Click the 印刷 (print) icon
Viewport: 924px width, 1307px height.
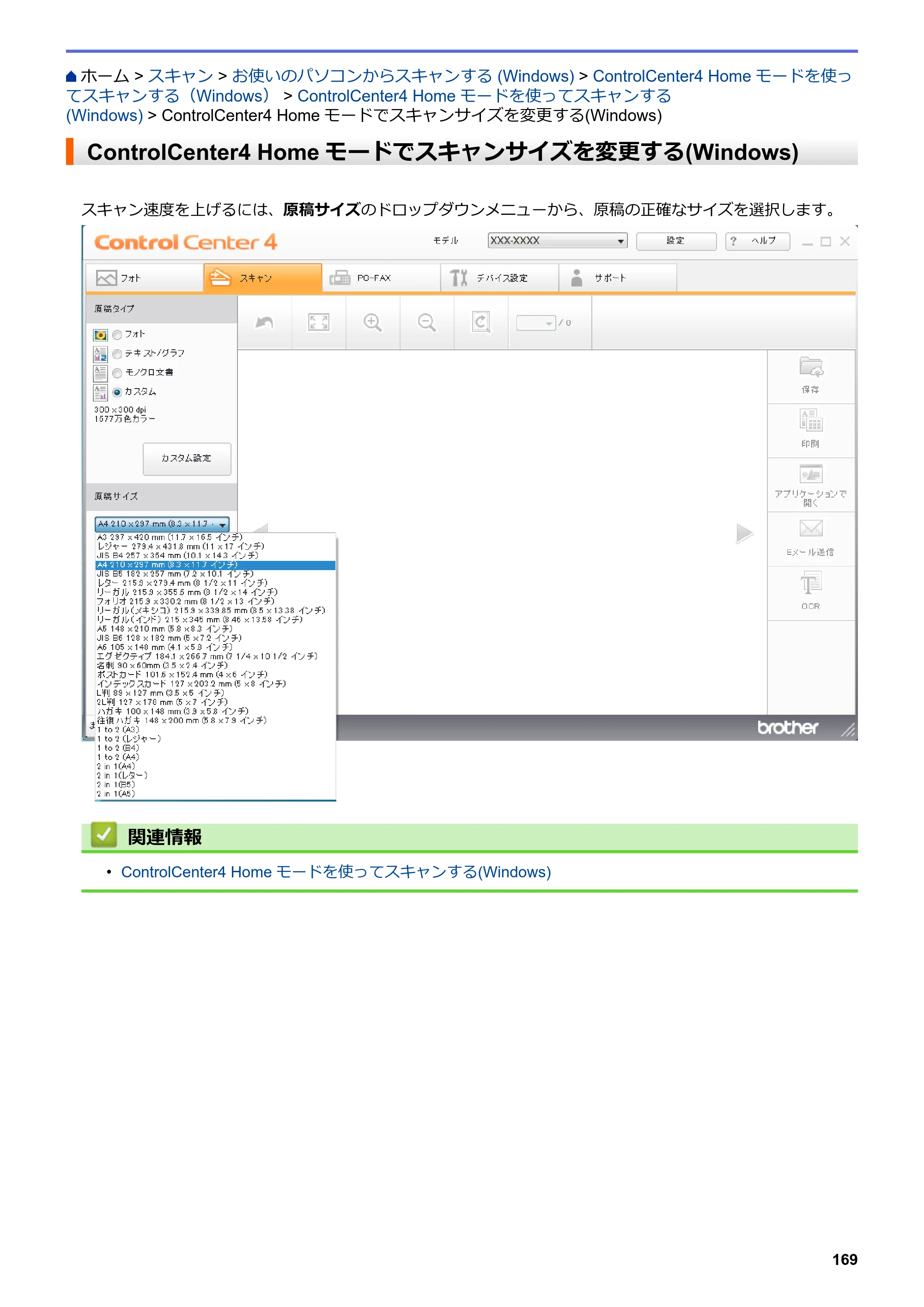point(811,421)
